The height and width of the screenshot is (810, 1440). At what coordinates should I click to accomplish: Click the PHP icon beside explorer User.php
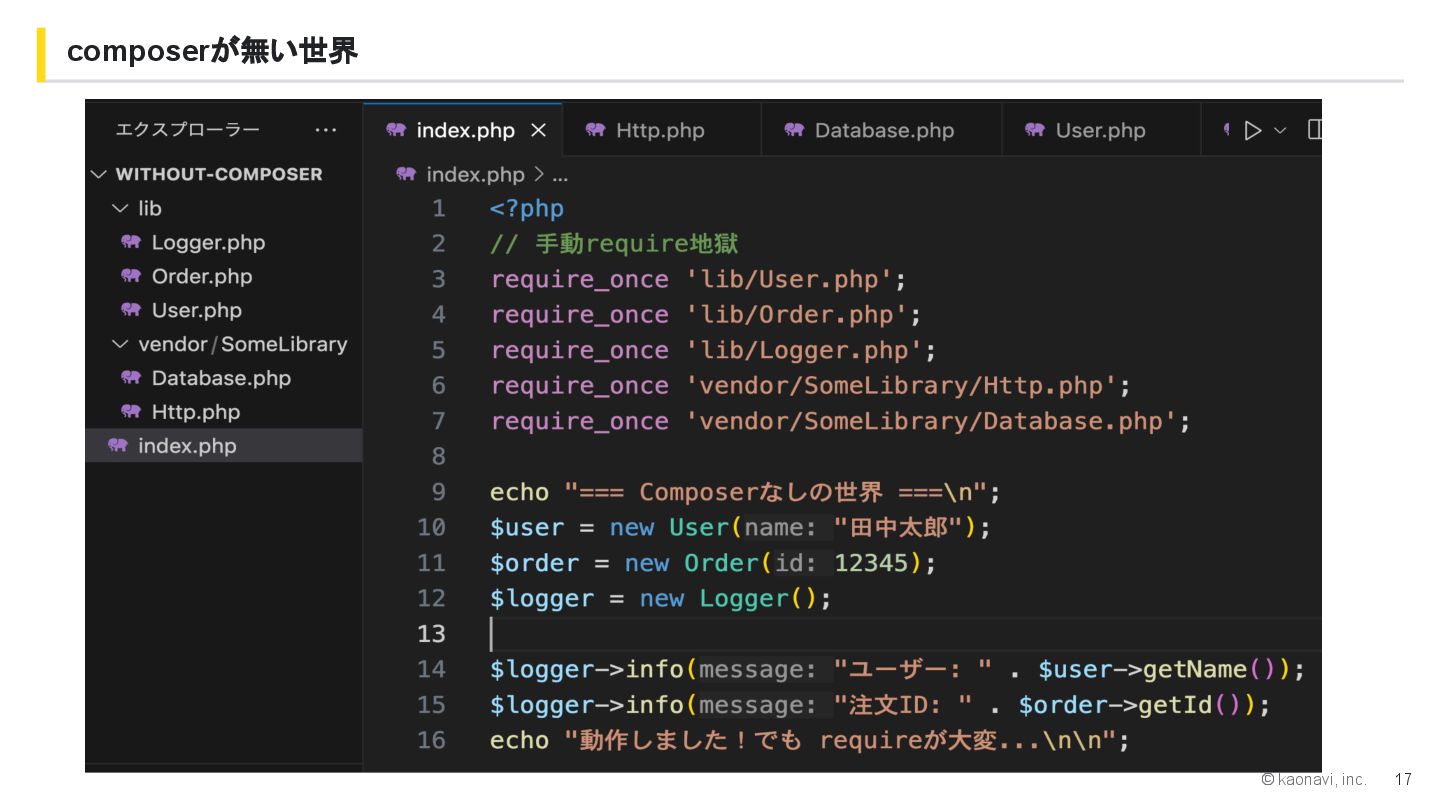point(131,310)
